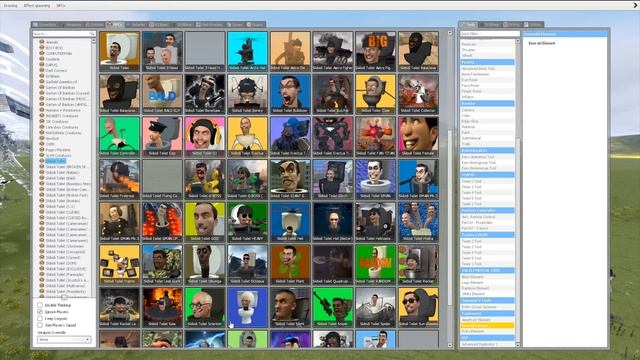Enable the Keep Corpses checkbox
640x360 pixels.
[40, 318]
